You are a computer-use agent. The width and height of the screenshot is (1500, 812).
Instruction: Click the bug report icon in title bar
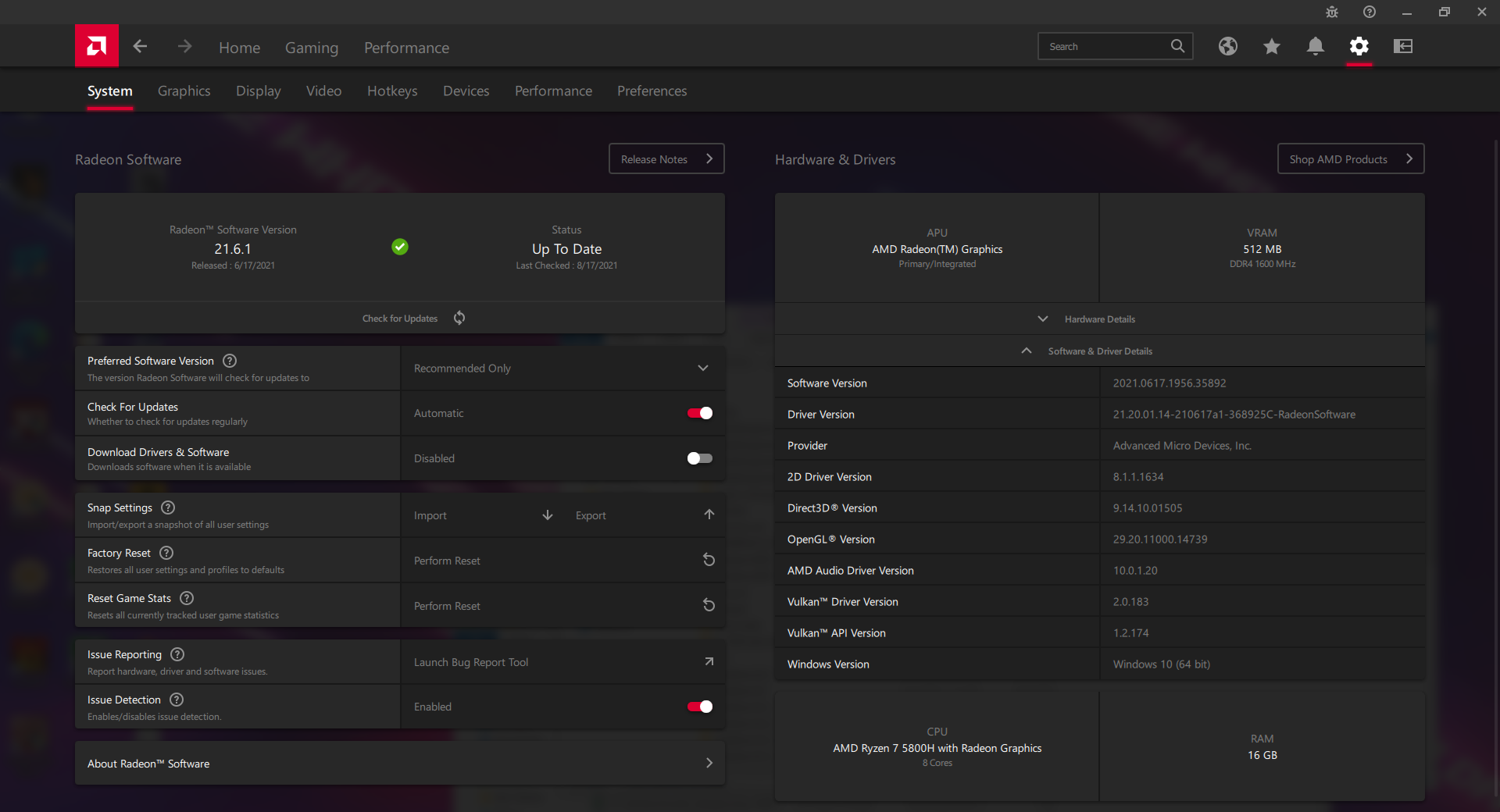coord(1331,12)
